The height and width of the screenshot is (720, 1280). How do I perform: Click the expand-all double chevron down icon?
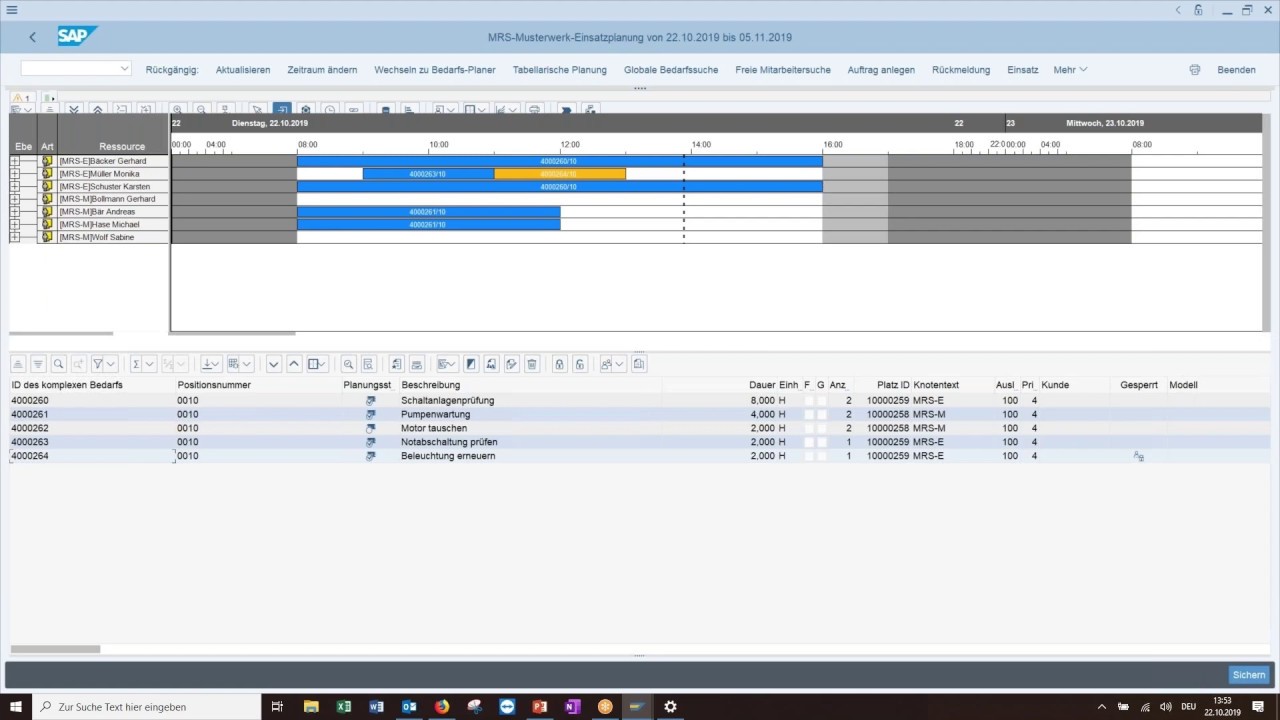click(x=73, y=110)
